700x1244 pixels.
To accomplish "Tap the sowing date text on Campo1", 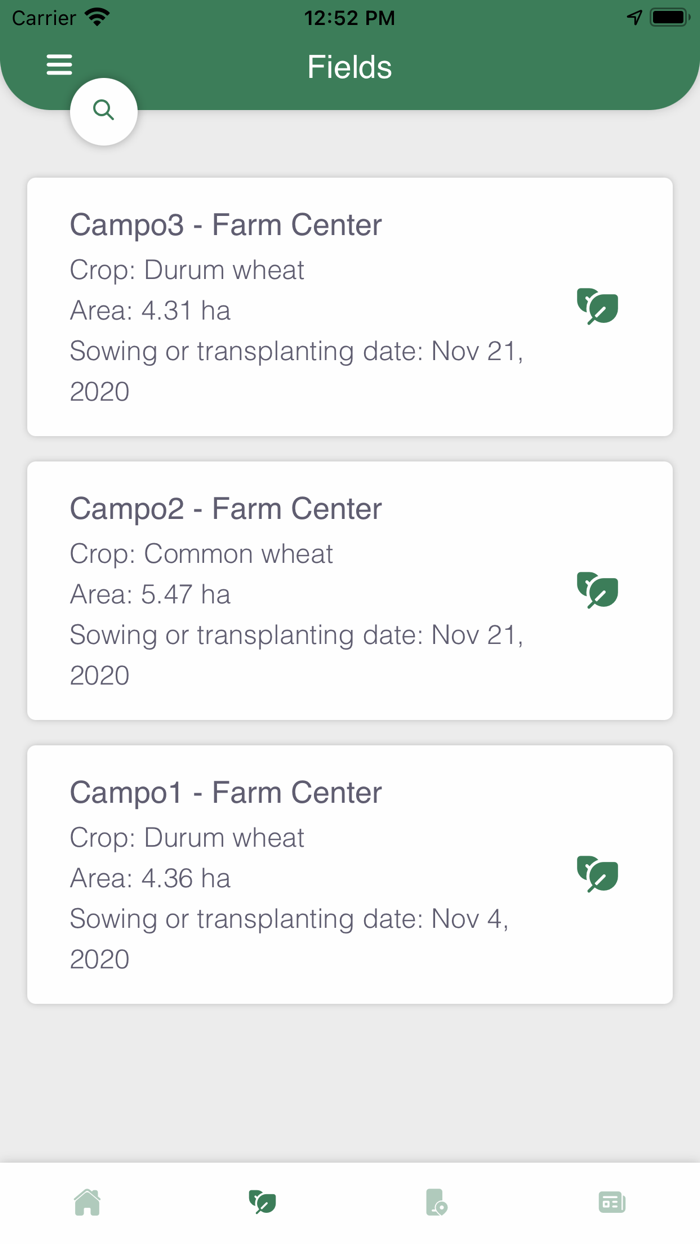I will tap(297, 918).
